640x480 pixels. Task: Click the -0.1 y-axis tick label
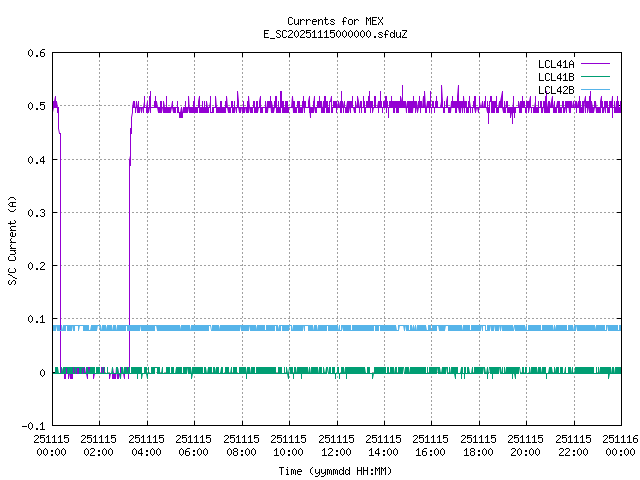tap(33, 426)
